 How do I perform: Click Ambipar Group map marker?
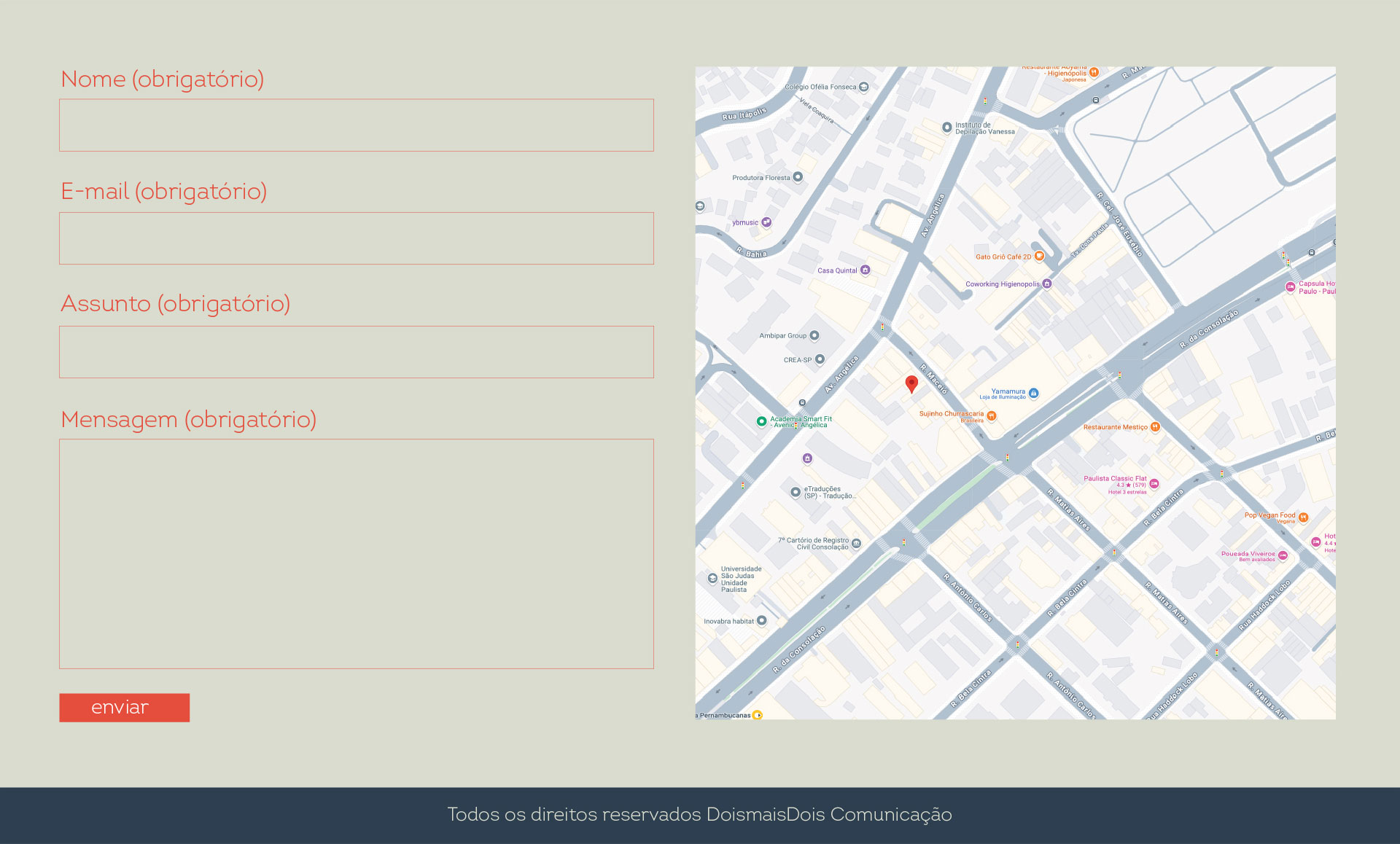[x=814, y=335]
